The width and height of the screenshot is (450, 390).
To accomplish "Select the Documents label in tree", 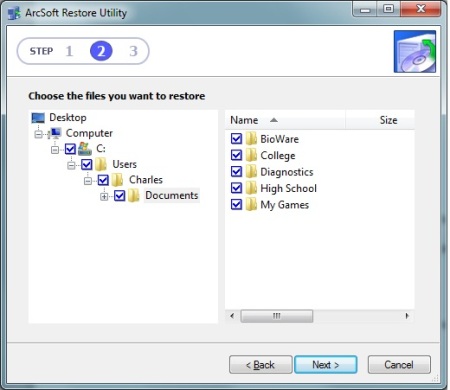I will [x=172, y=195].
